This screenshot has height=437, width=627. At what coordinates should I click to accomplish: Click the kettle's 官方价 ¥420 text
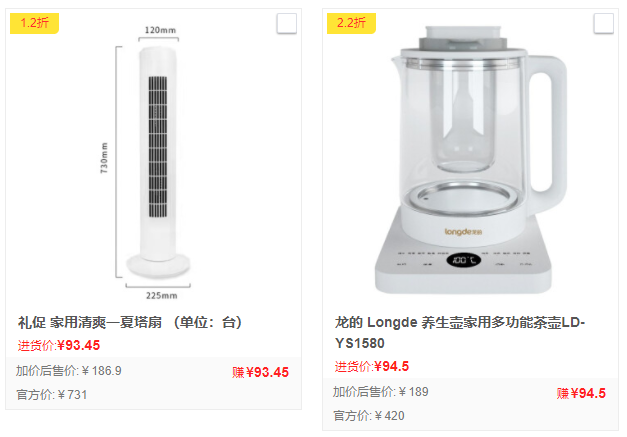(x=369, y=416)
